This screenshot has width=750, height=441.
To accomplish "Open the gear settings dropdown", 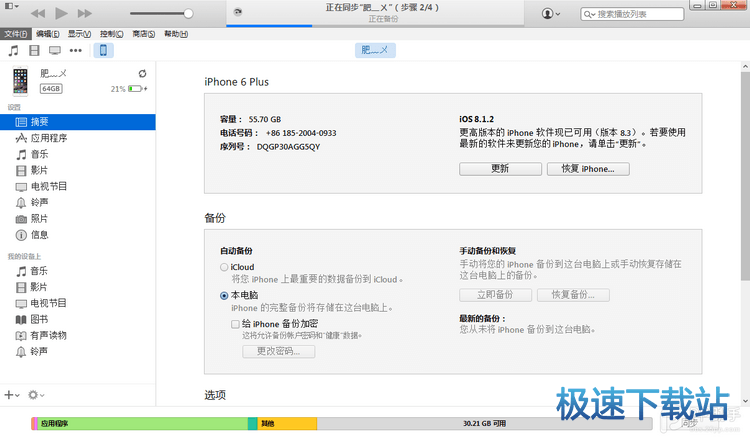I will tap(36, 395).
